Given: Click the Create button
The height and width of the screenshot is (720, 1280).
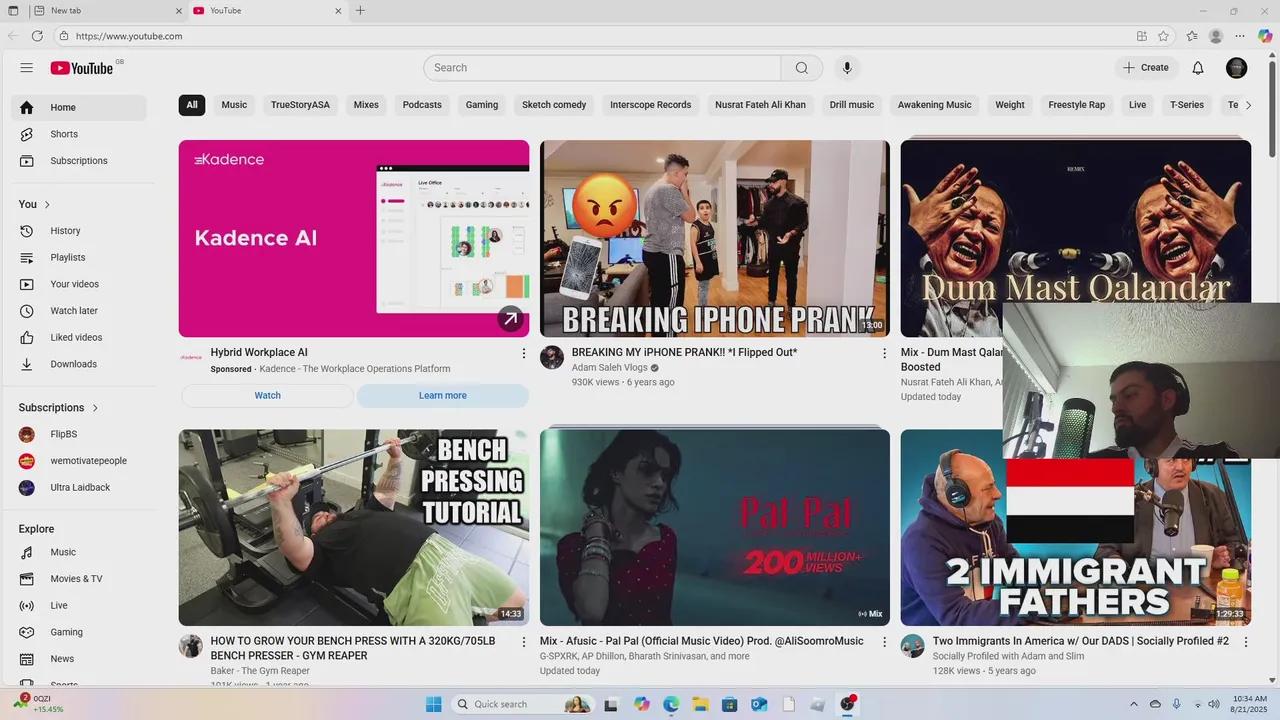Looking at the screenshot, I should (1146, 68).
